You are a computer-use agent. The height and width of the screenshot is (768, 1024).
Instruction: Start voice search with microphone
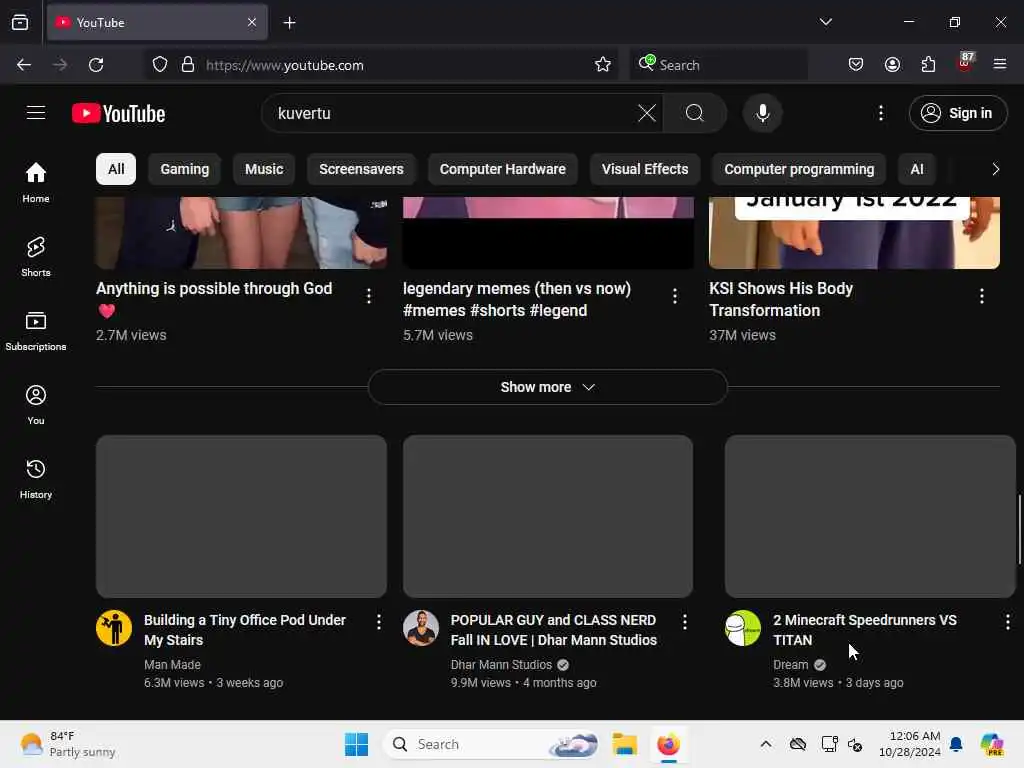pyautogui.click(x=762, y=113)
